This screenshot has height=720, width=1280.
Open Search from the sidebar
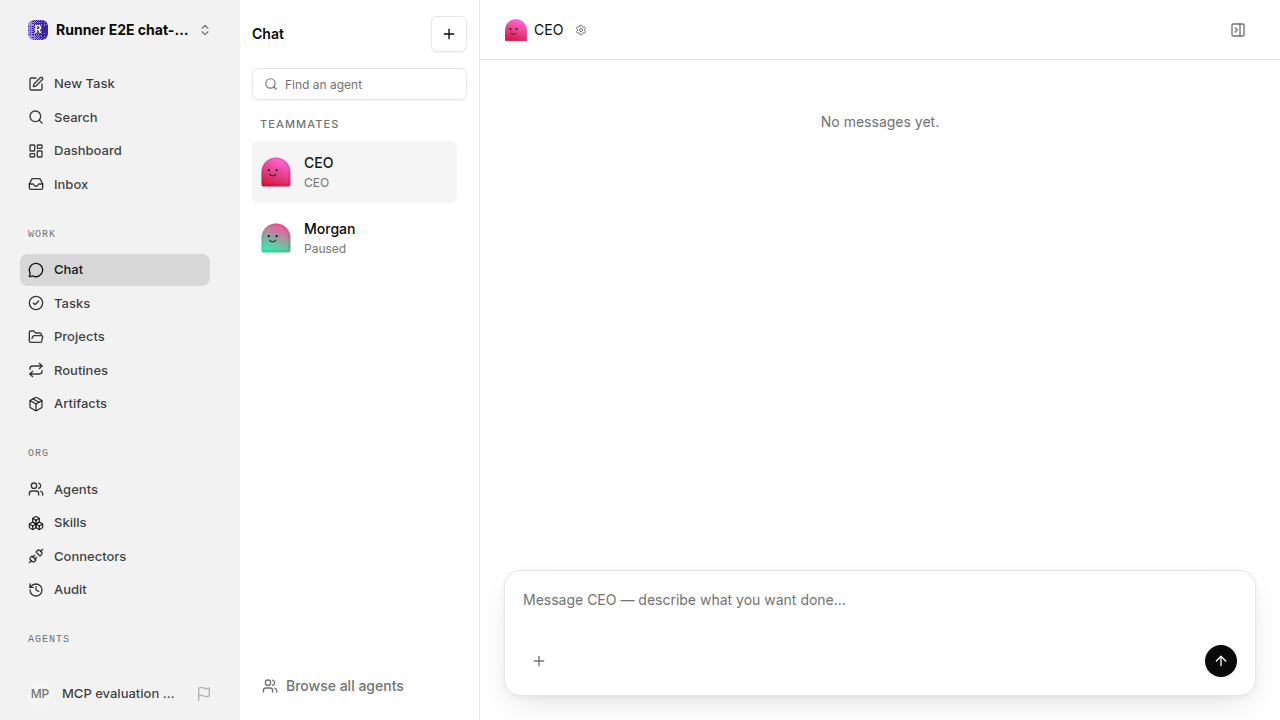click(115, 118)
